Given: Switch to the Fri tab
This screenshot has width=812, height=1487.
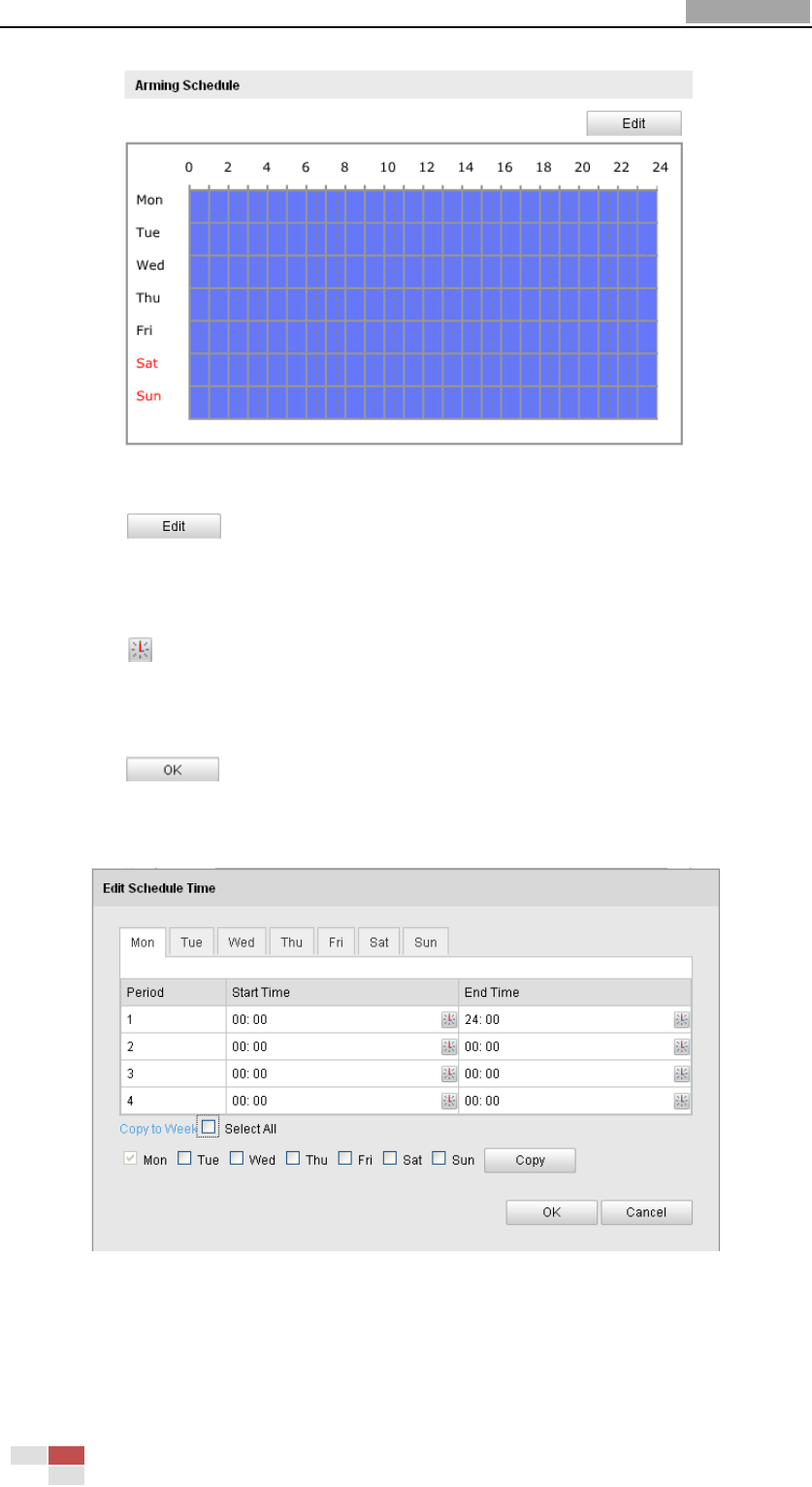Looking at the screenshot, I should pos(336,942).
